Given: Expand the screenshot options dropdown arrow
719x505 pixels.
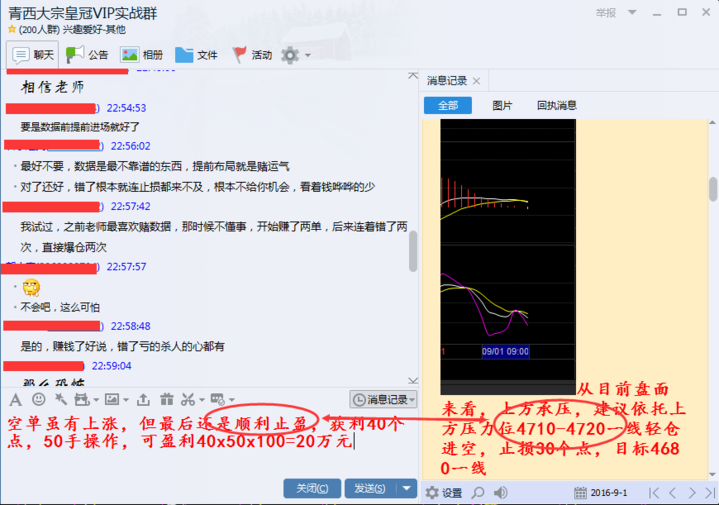Looking at the screenshot, I should point(202,400).
